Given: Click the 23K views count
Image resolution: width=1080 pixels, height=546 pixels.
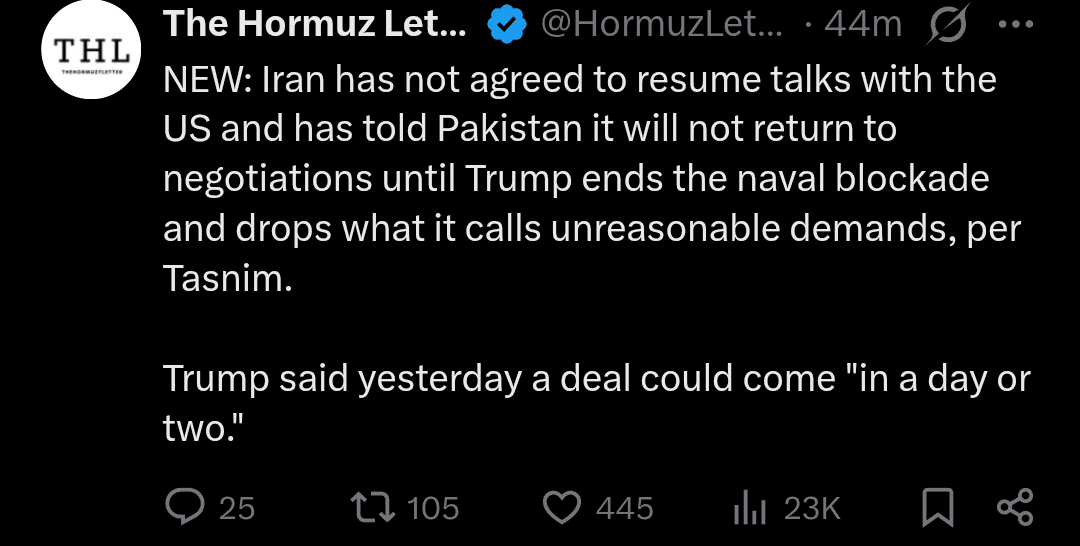Looking at the screenshot, I should tap(812, 509).
